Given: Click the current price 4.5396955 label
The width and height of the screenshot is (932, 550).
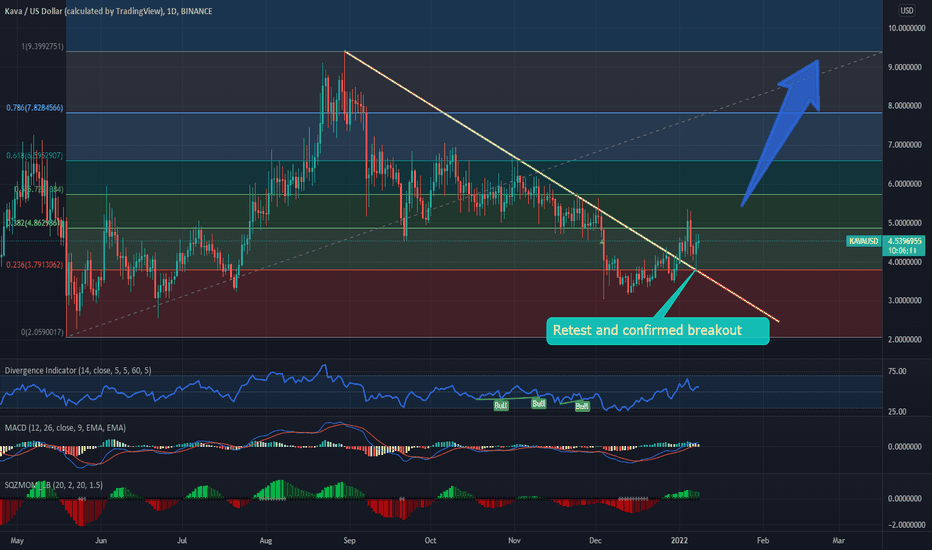Looking at the screenshot, I should tap(905, 241).
